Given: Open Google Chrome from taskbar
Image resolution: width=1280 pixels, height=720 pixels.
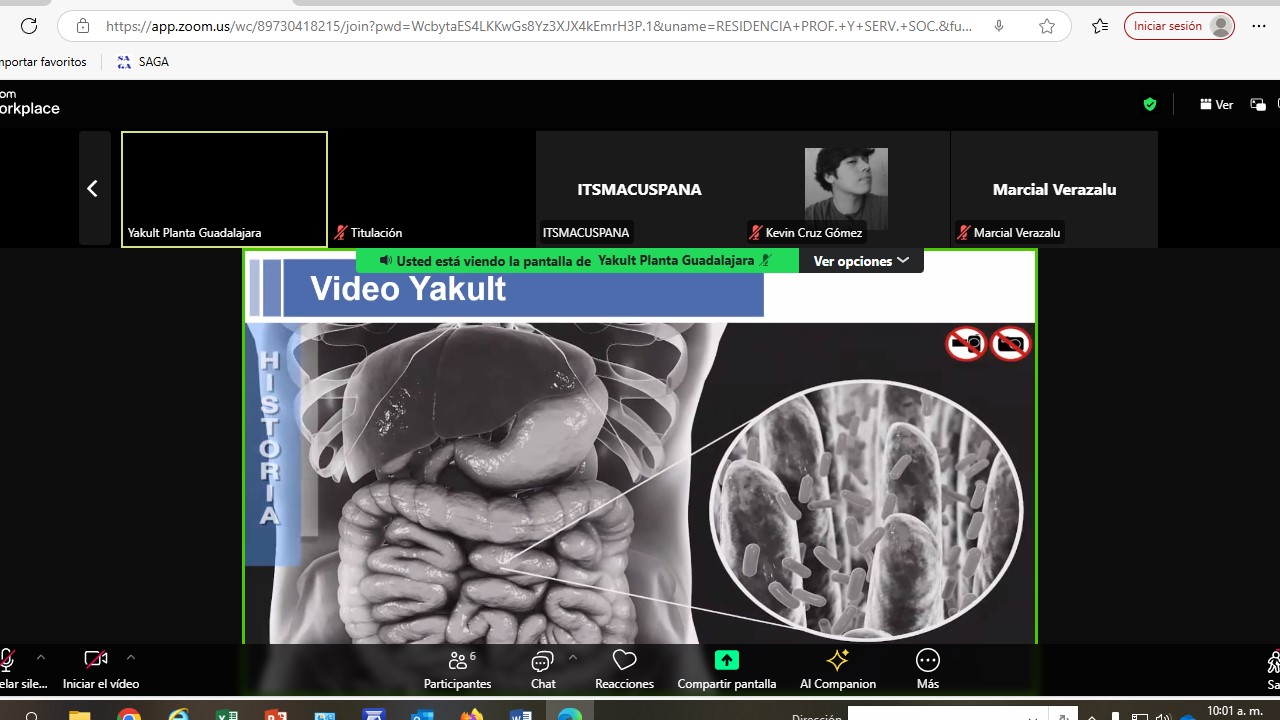Looking at the screenshot, I should [x=129, y=714].
